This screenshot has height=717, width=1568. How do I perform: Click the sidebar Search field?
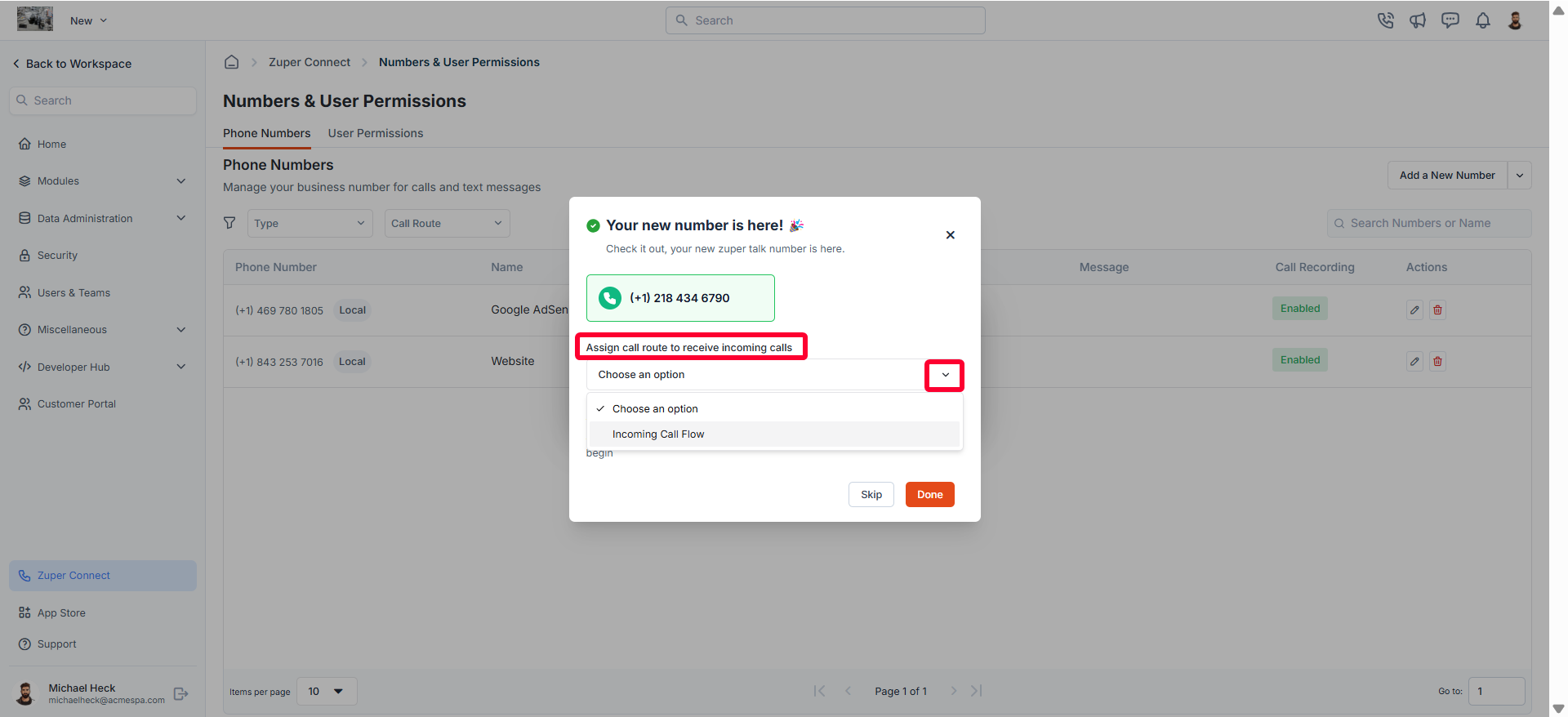103,100
